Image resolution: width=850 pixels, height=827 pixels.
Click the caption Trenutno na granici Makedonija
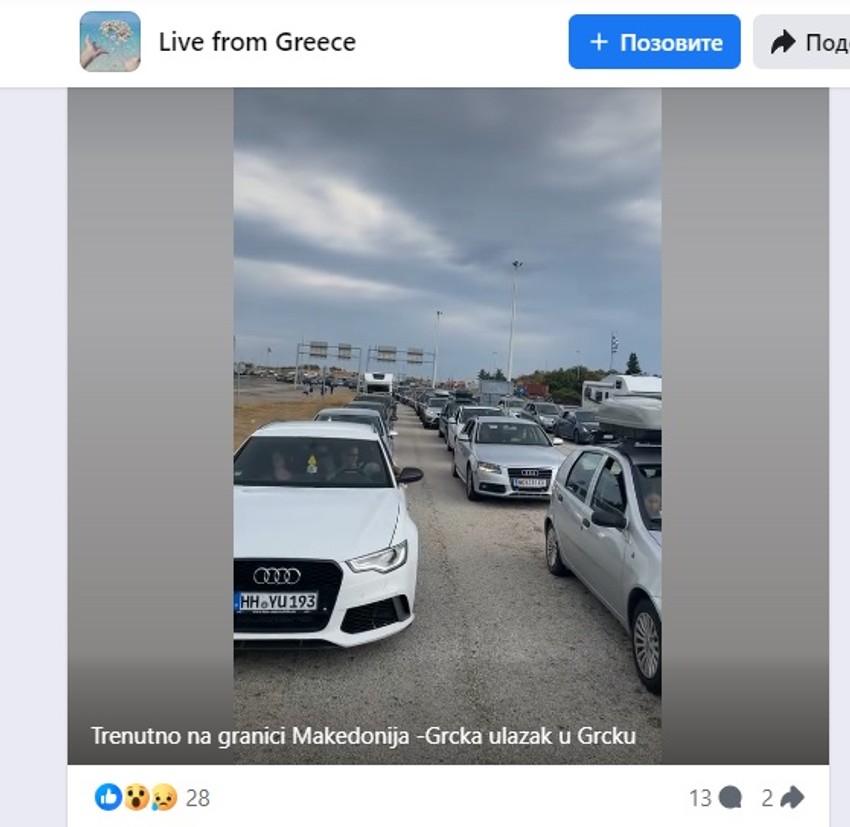point(363,736)
